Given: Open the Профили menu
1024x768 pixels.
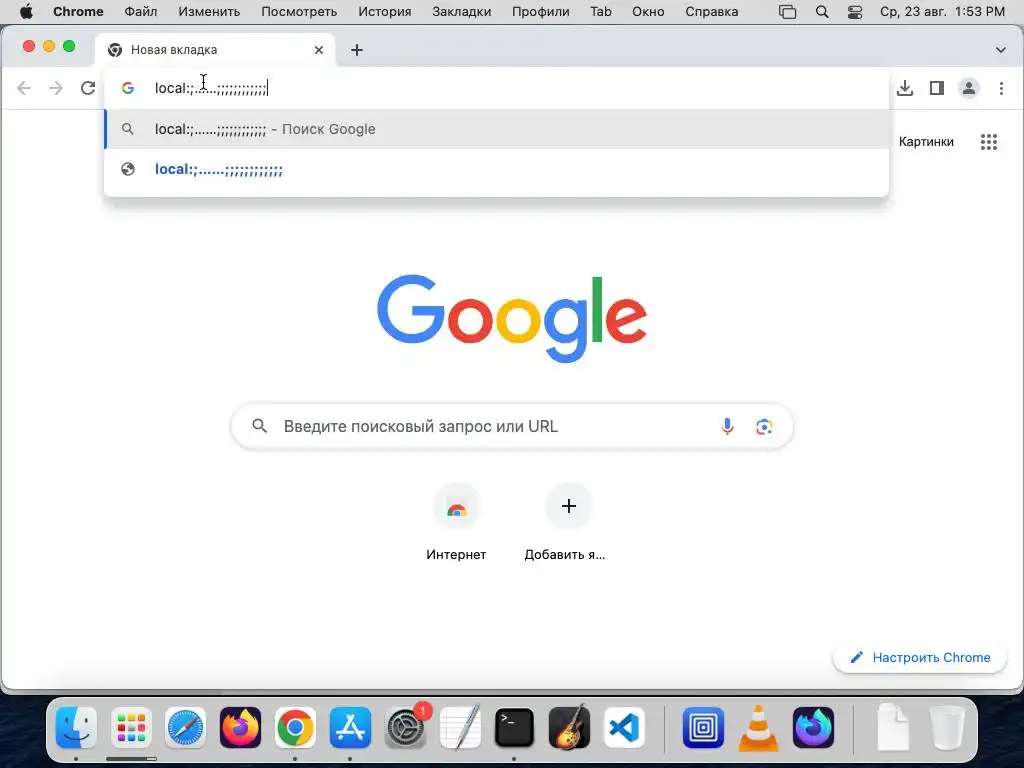Looking at the screenshot, I should pos(540,12).
